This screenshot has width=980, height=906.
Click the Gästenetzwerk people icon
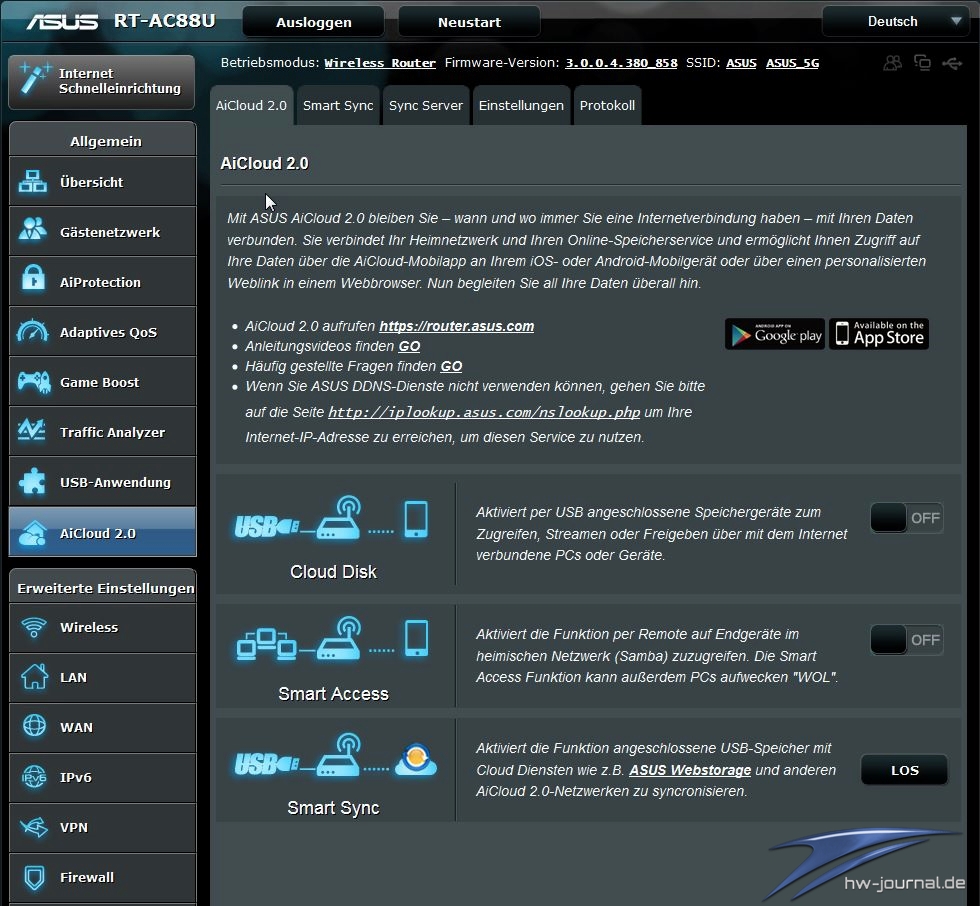click(x=32, y=230)
